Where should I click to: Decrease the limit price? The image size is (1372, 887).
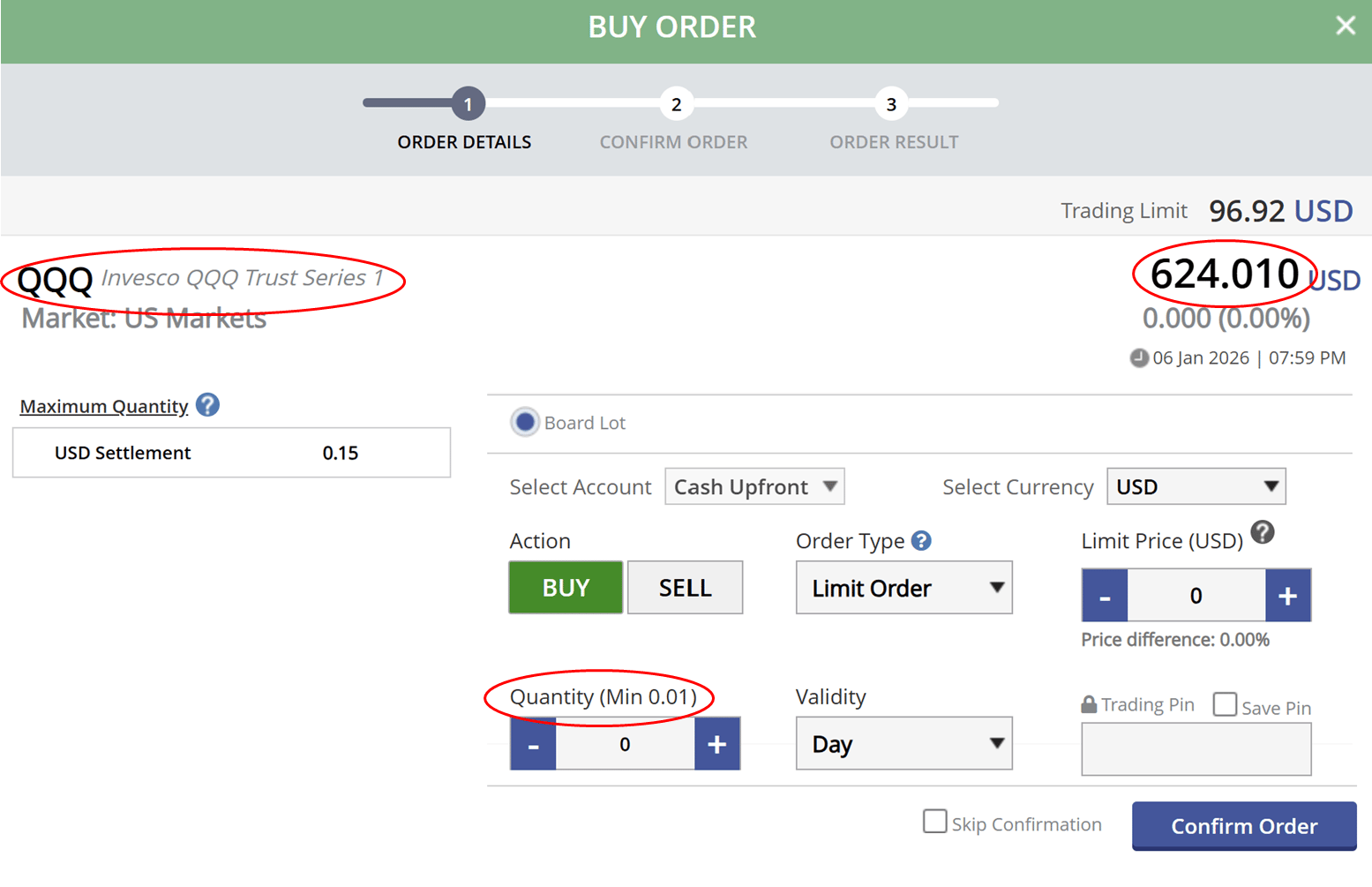[x=1105, y=596]
